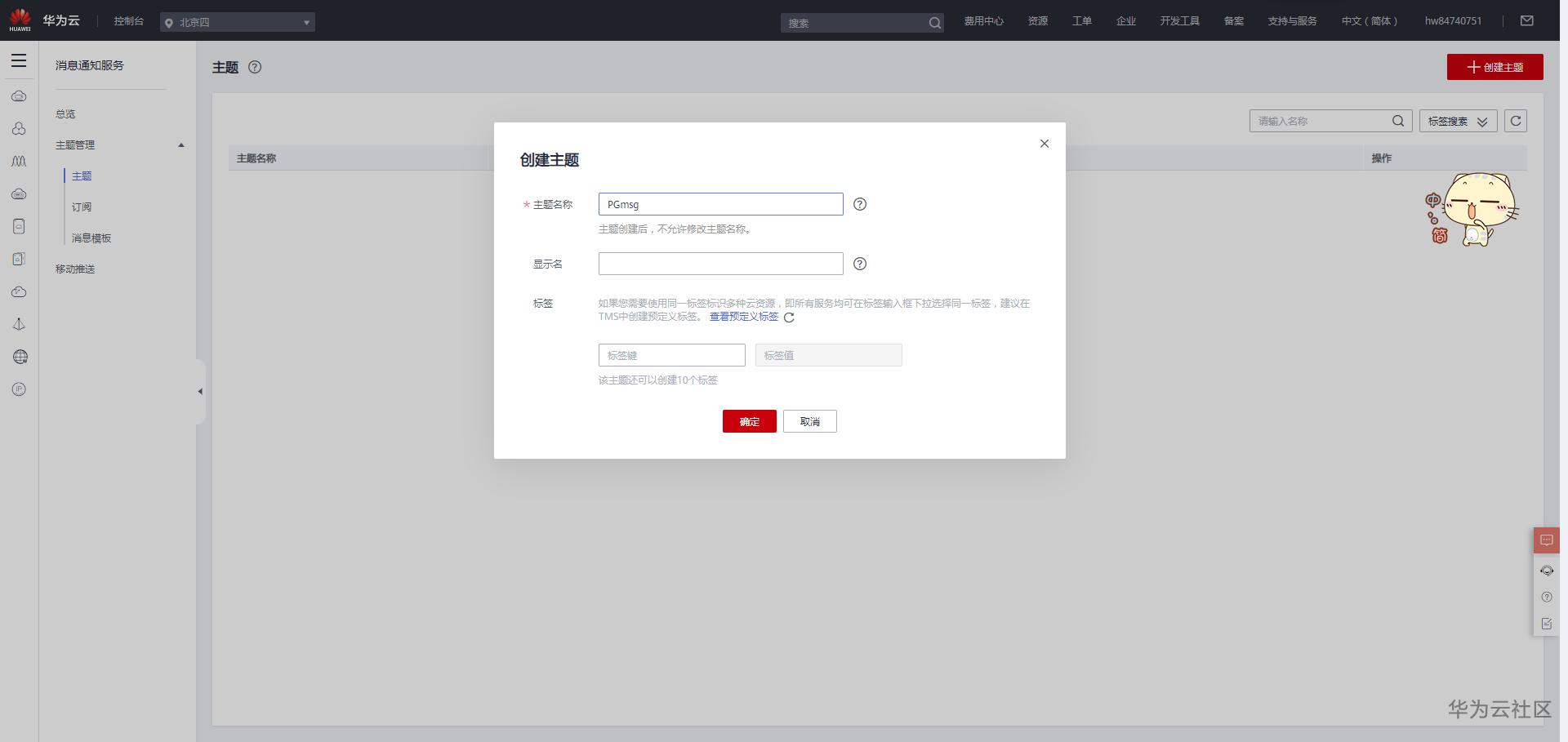
Task: Click the 标签键 input field
Action: pos(672,355)
